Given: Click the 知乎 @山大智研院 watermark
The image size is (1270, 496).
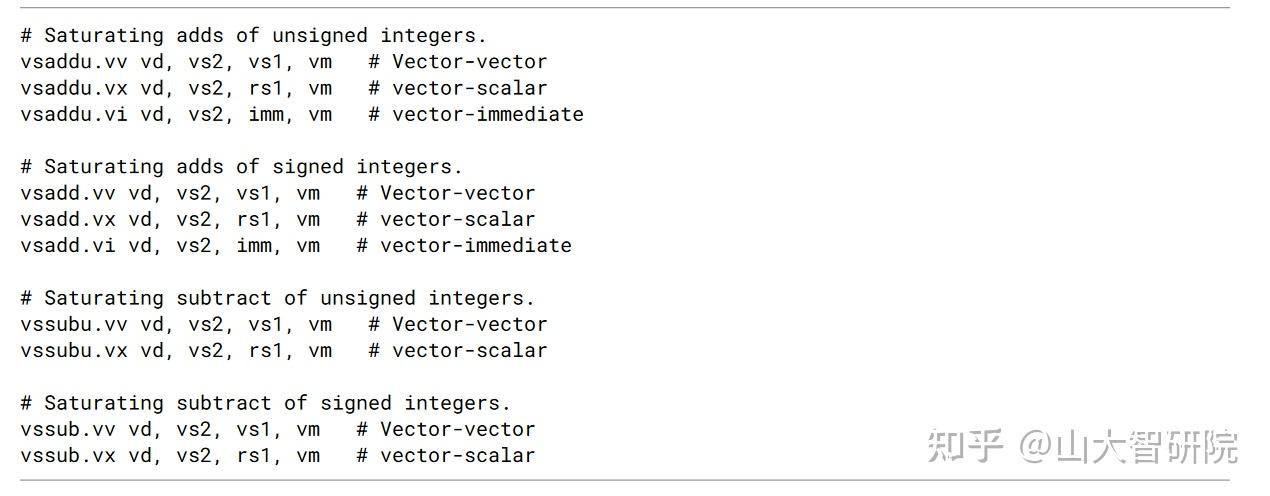Looking at the screenshot, I should [x=1082, y=446].
